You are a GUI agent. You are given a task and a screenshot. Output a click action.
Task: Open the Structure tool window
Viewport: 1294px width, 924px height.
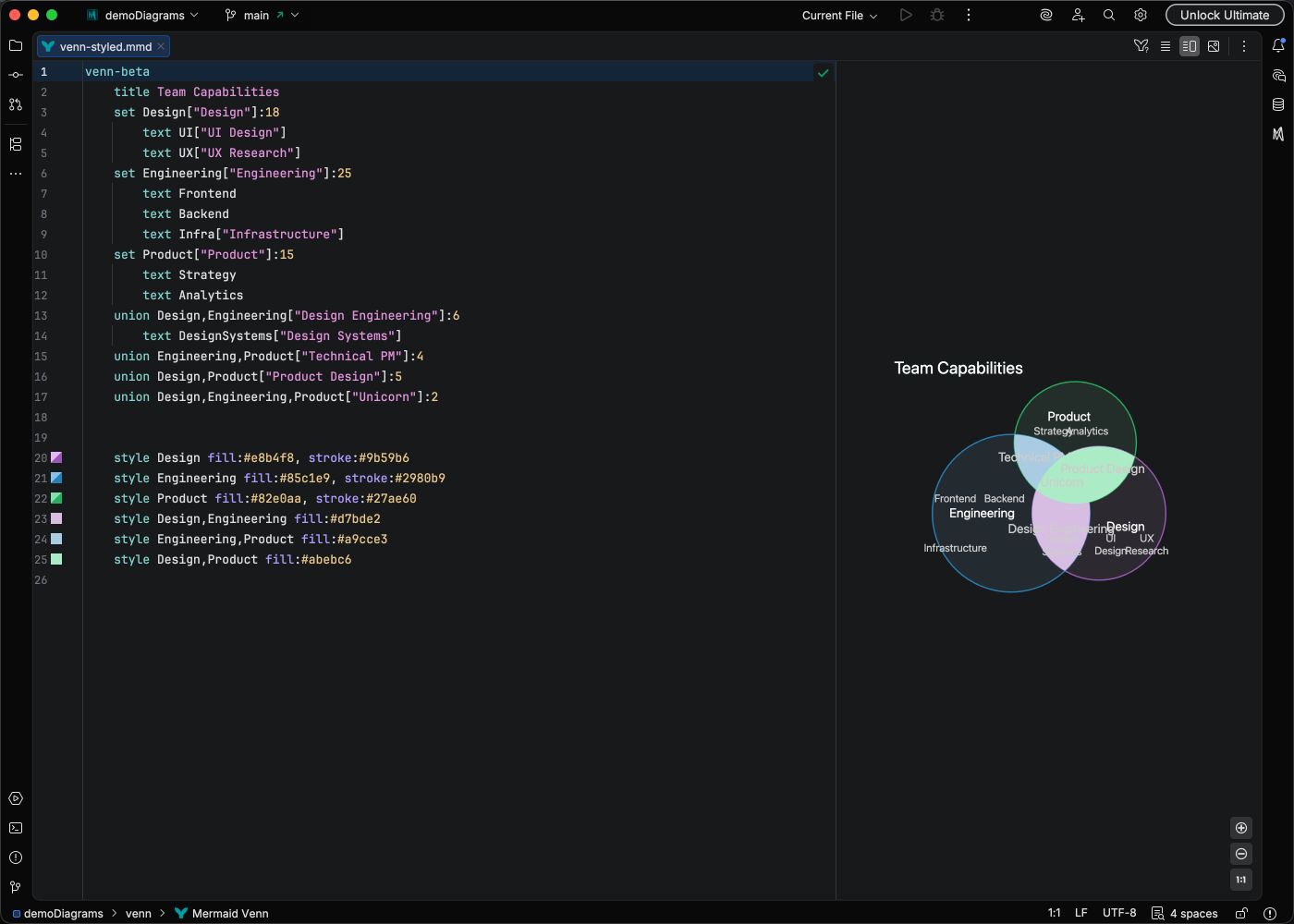click(15, 144)
